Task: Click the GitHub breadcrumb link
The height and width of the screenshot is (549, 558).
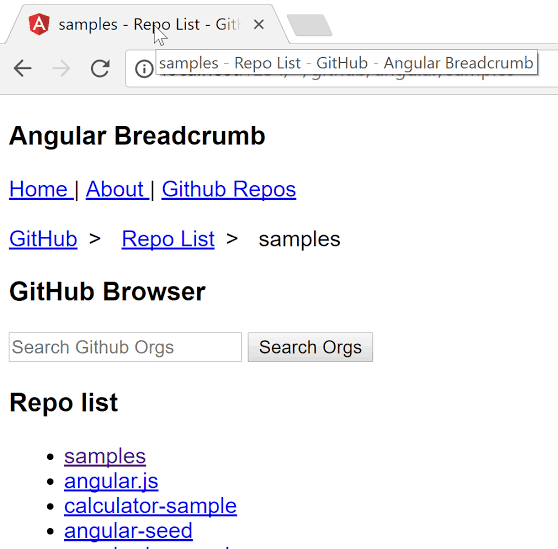Action: click(43, 239)
